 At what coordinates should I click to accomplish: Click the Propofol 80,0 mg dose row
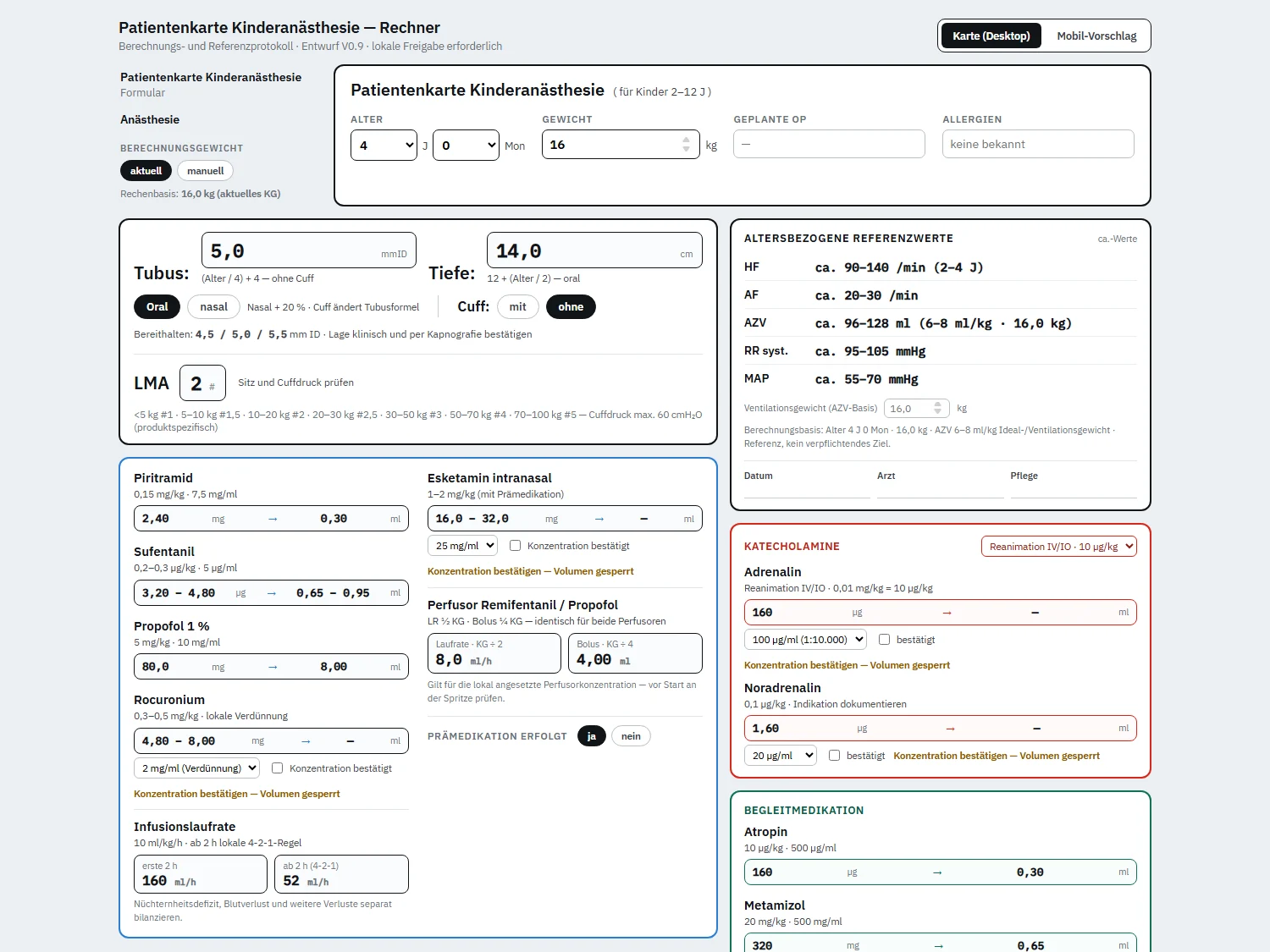coord(271,667)
